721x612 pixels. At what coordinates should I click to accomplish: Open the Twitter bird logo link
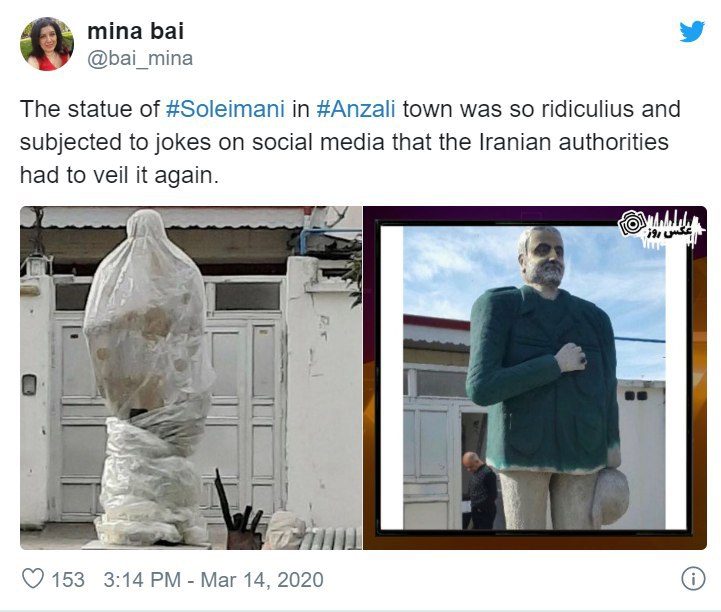click(x=692, y=31)
